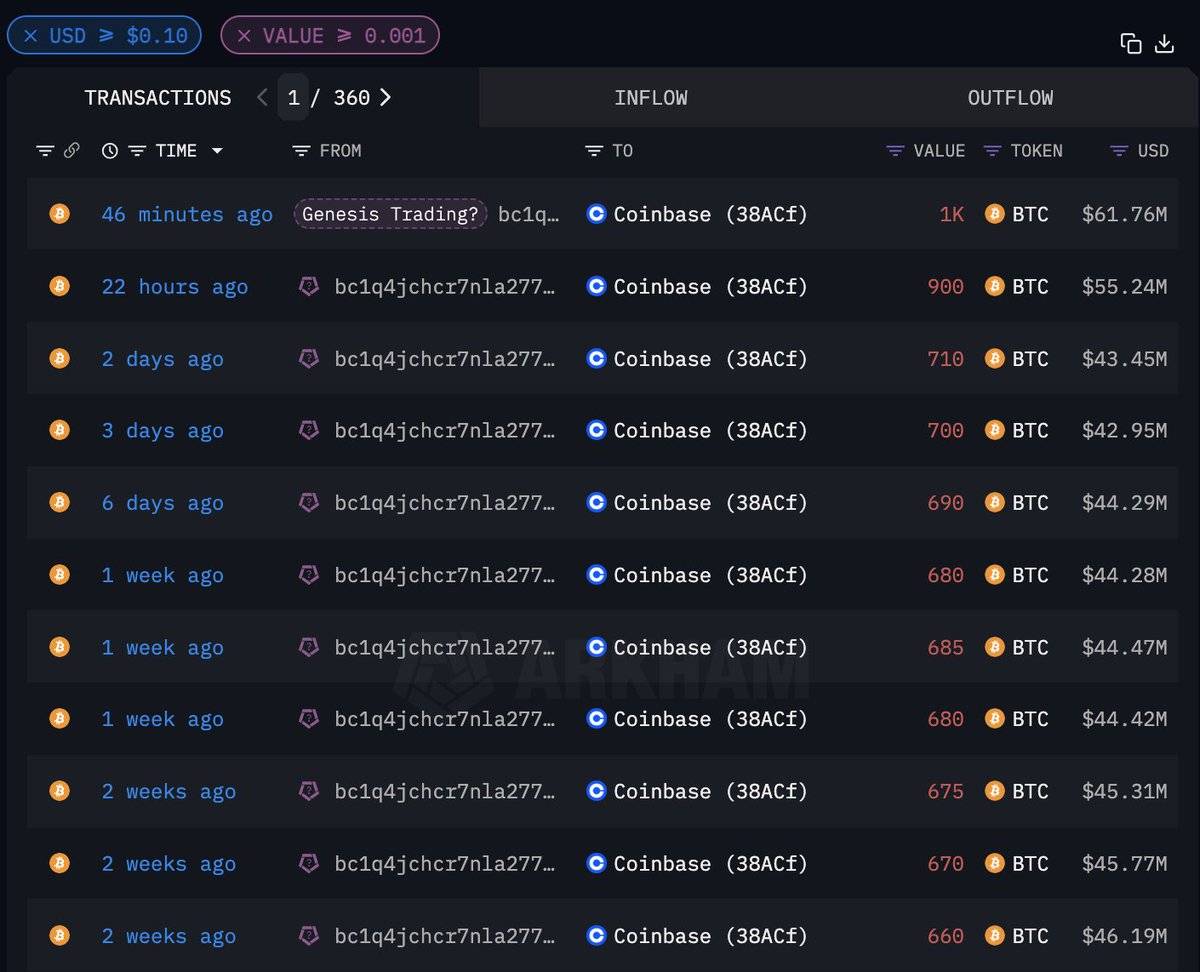Open the 46 minutes ago transaction
The height and width of the screenshot is (972, 1200).
tap(187, 214)
